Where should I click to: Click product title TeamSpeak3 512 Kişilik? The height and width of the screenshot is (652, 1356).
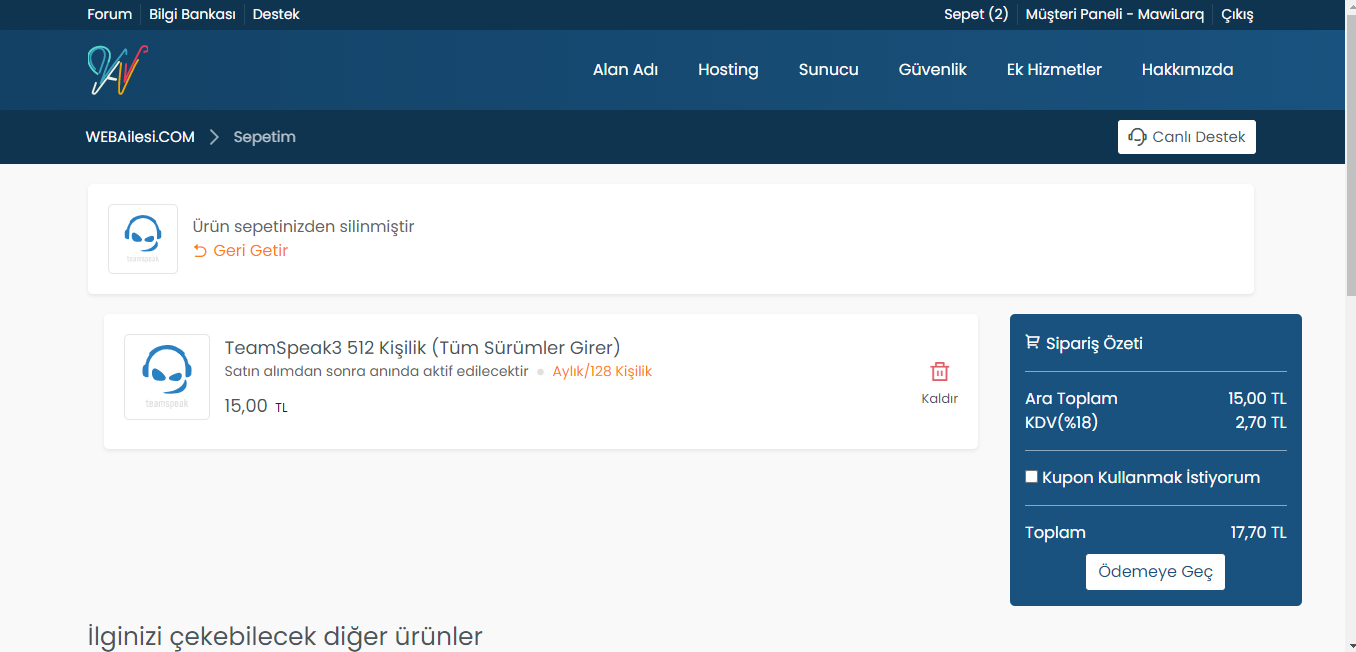pos(422,348)
